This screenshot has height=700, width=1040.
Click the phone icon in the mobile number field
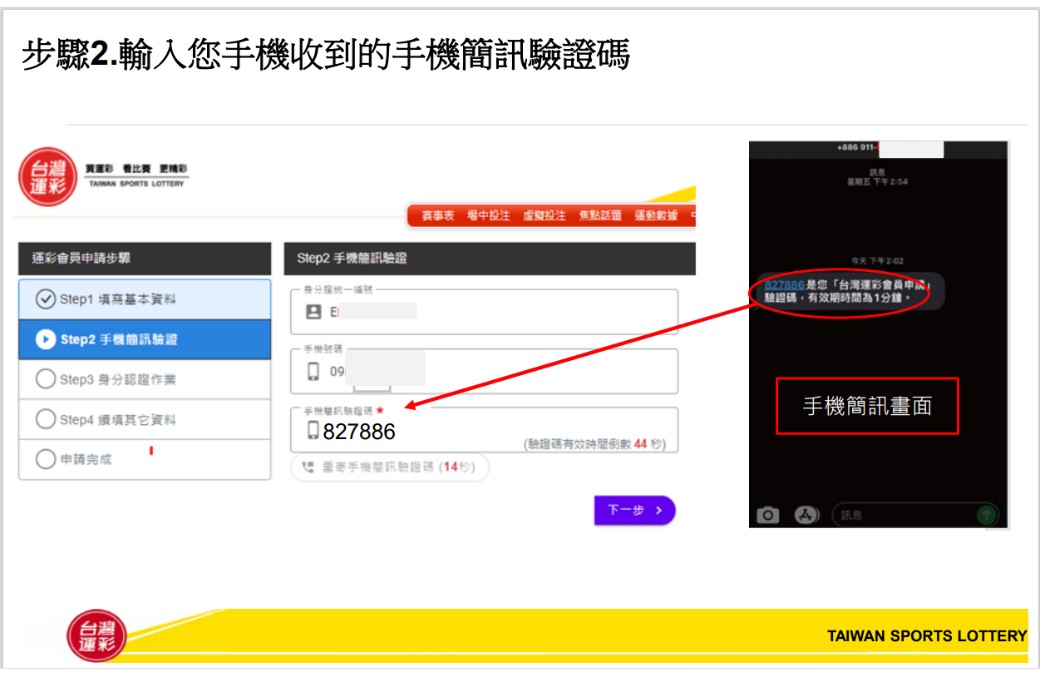(313, 371)
